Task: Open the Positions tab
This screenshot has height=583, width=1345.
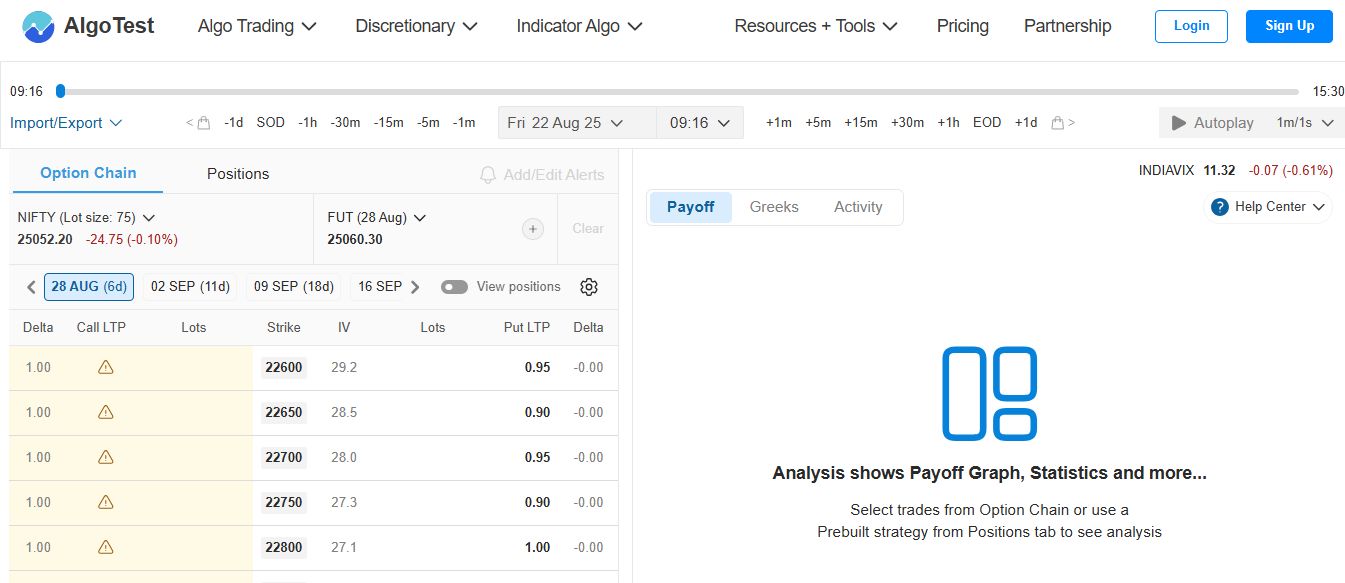Action: [237, 173]
